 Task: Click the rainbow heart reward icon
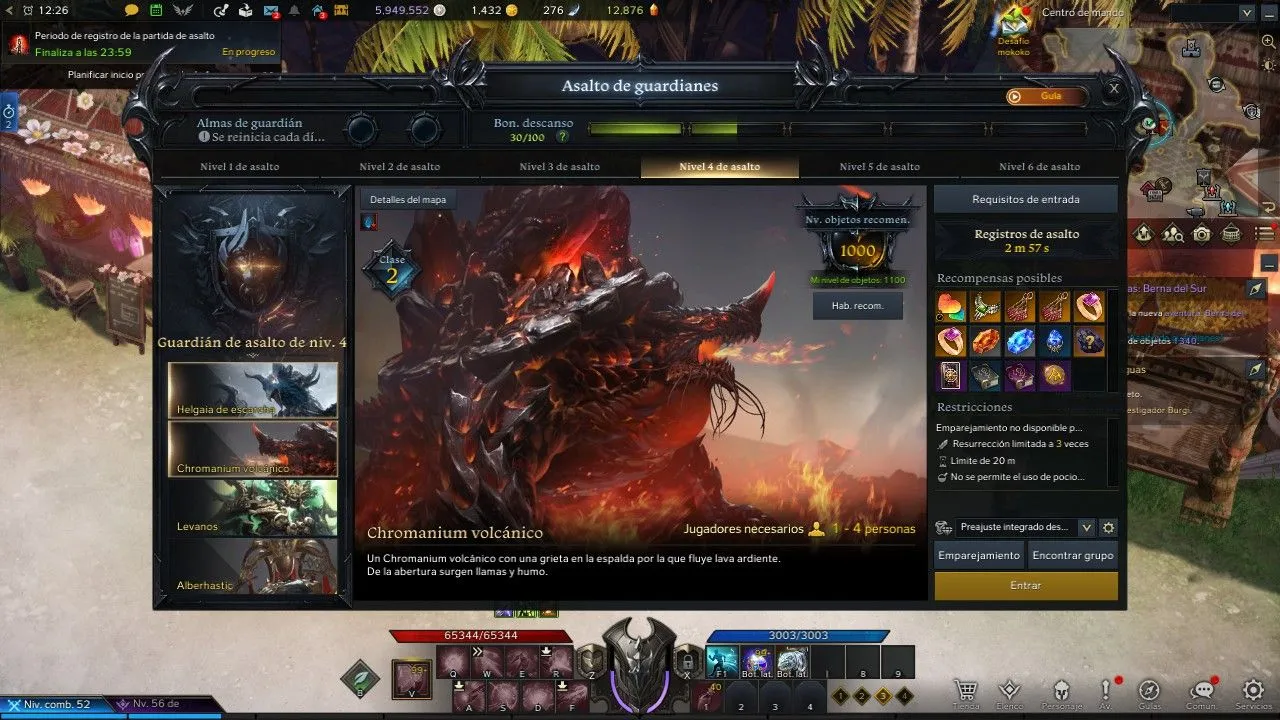[950, 306]
